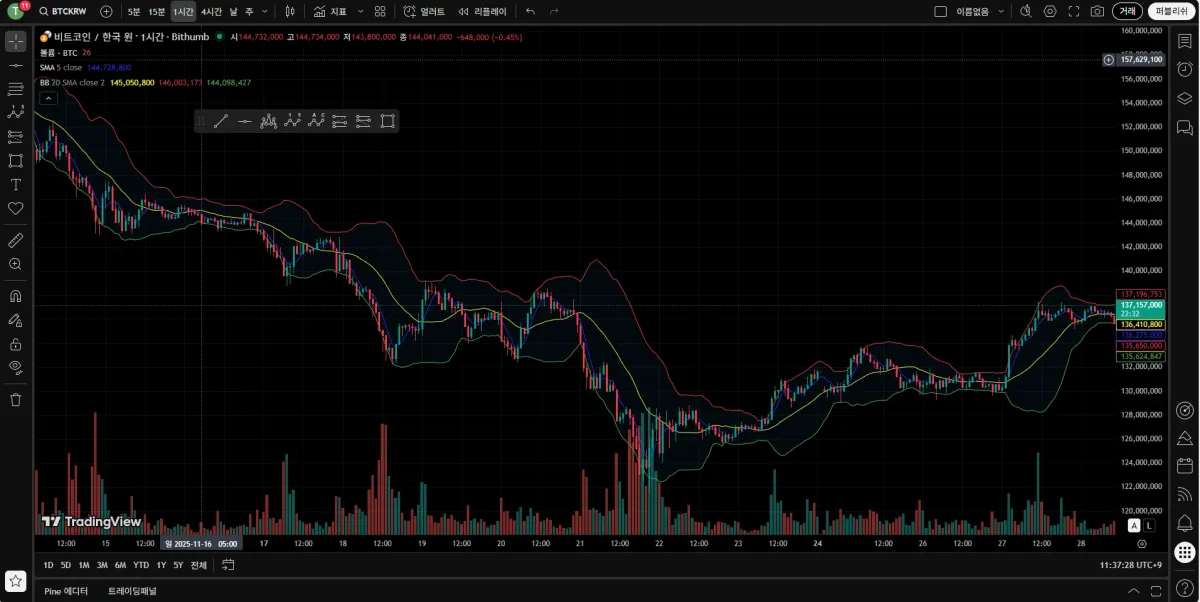
Task: Select the Text annotation tool
Action: [15, 185]
